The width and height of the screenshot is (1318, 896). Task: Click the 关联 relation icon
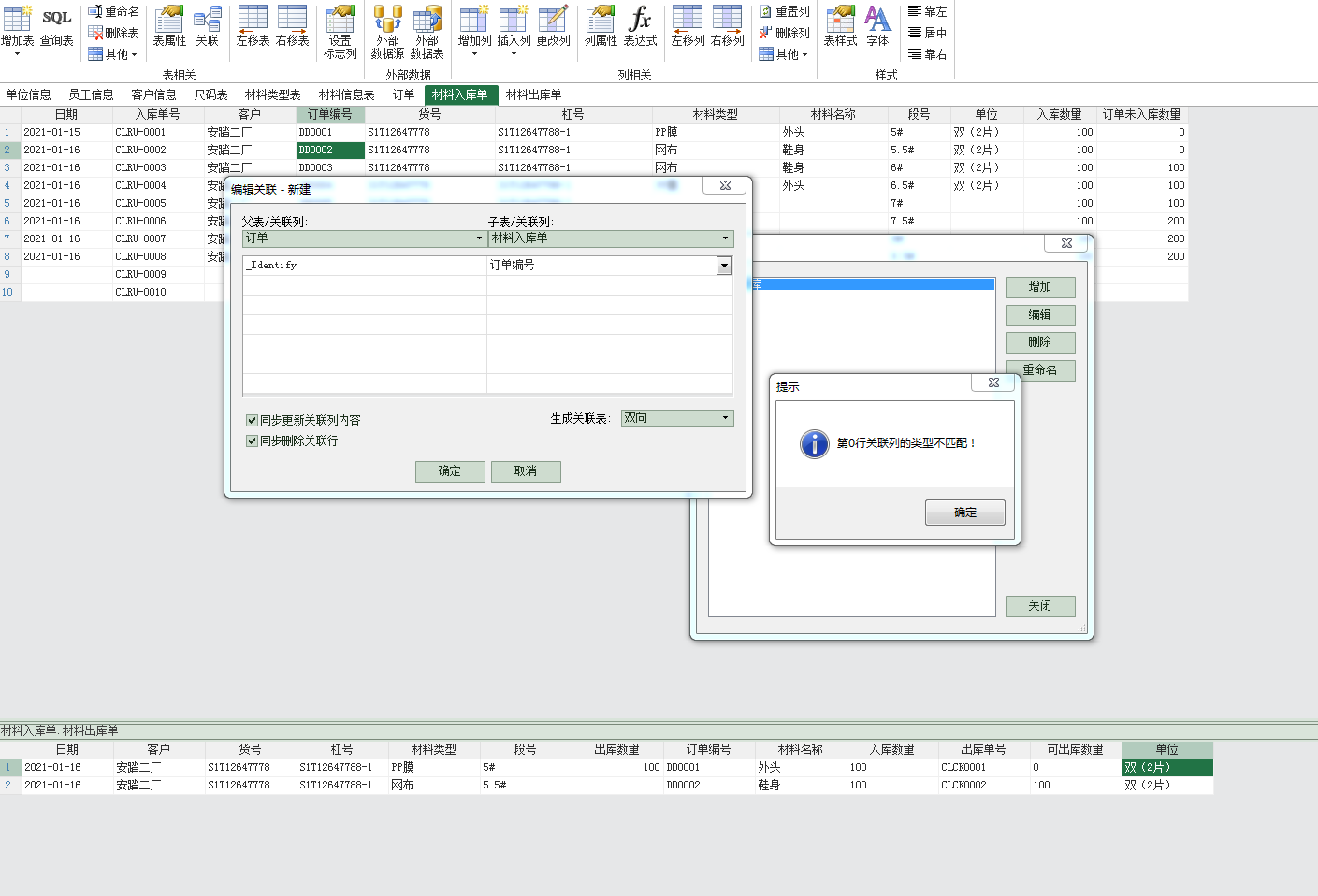(207, 26)
